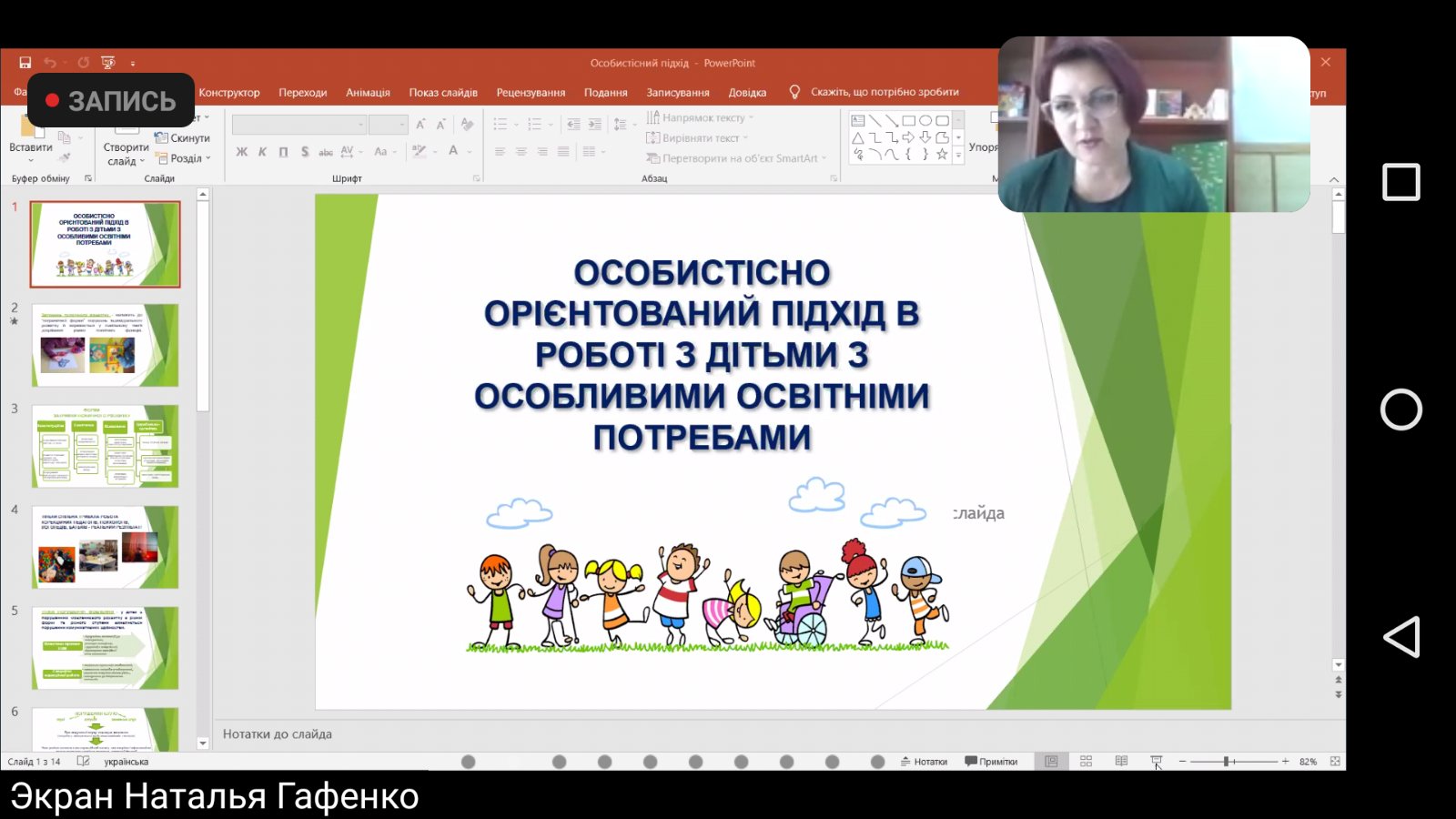Adjust the zoom slider handle
Viewport: 1456px width, 819px height.
coord(1227,761)
